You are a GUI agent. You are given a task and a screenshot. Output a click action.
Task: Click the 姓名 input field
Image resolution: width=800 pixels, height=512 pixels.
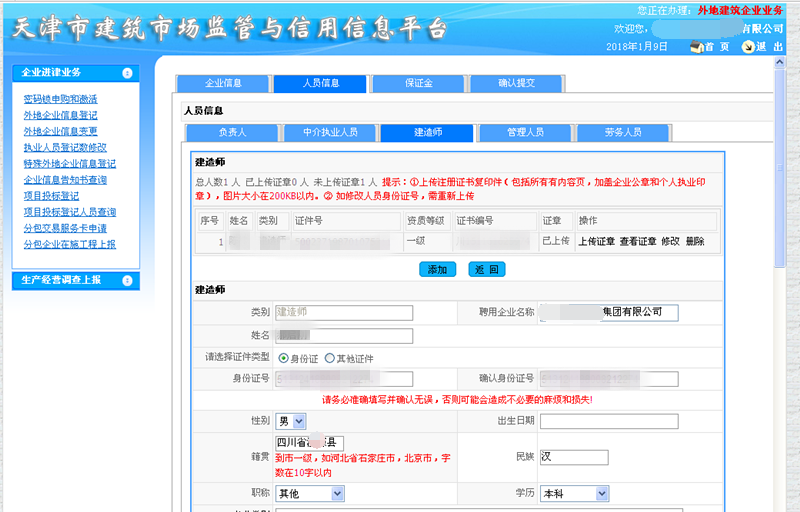coord(344,336)
